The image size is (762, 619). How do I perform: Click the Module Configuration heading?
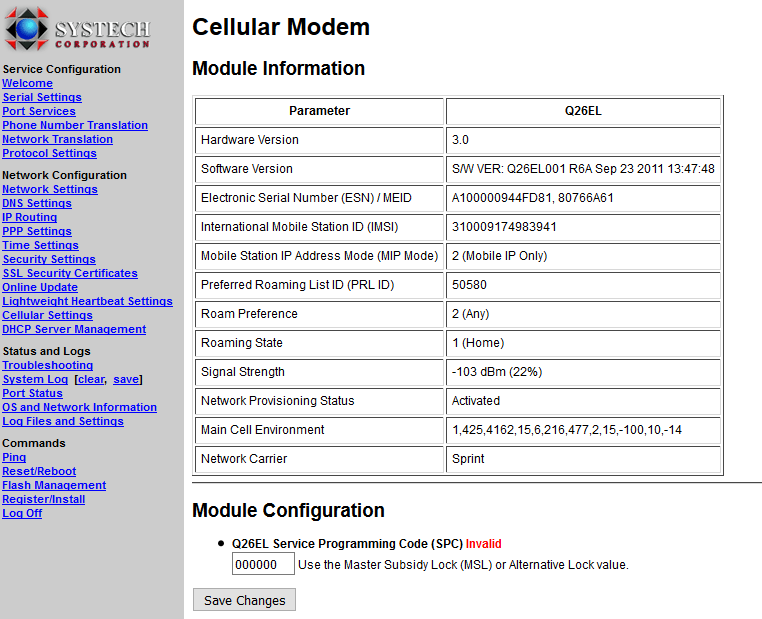pos(288,511)
